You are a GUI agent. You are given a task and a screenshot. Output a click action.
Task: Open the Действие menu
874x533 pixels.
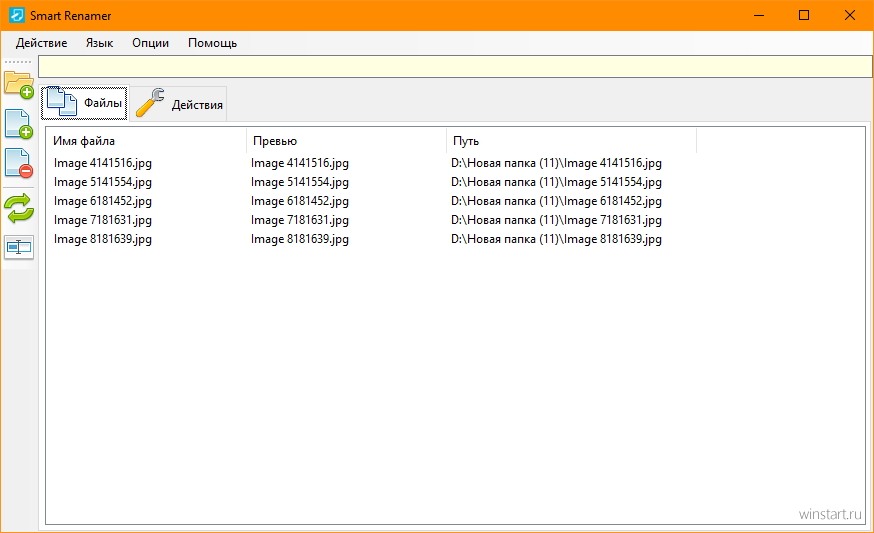(41, 43)
